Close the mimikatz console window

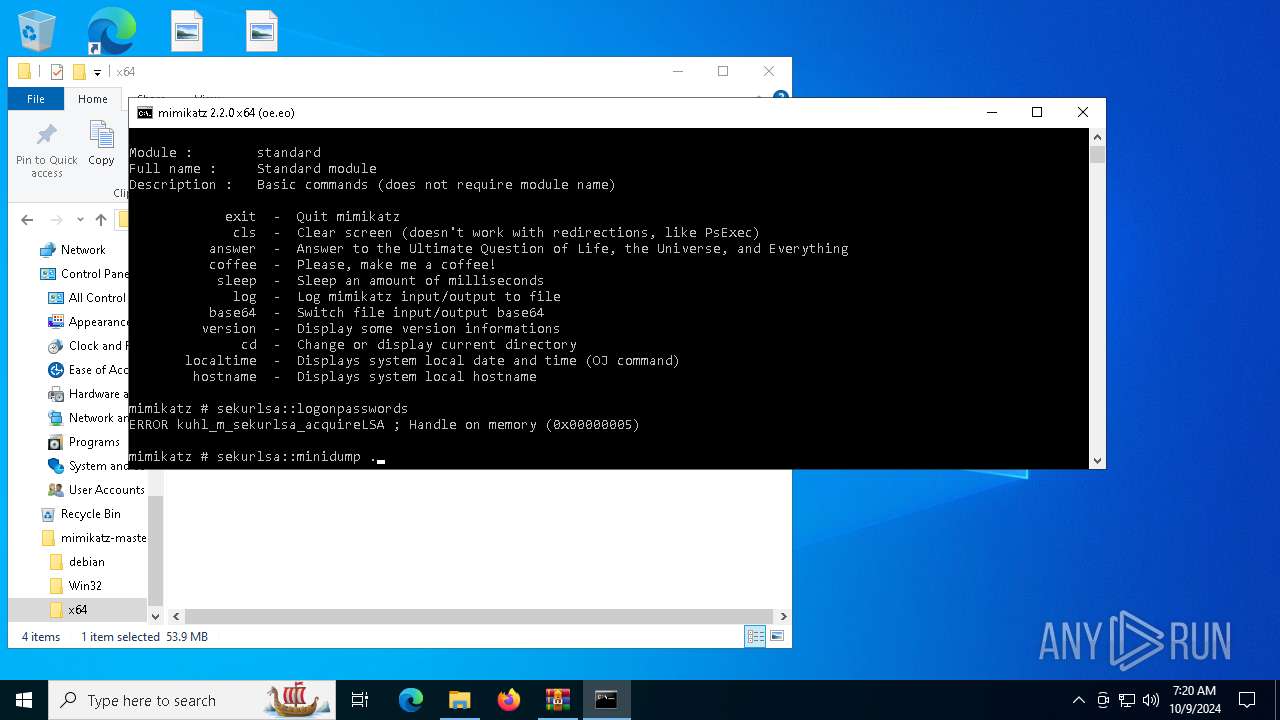click(x=1083, y=113)
